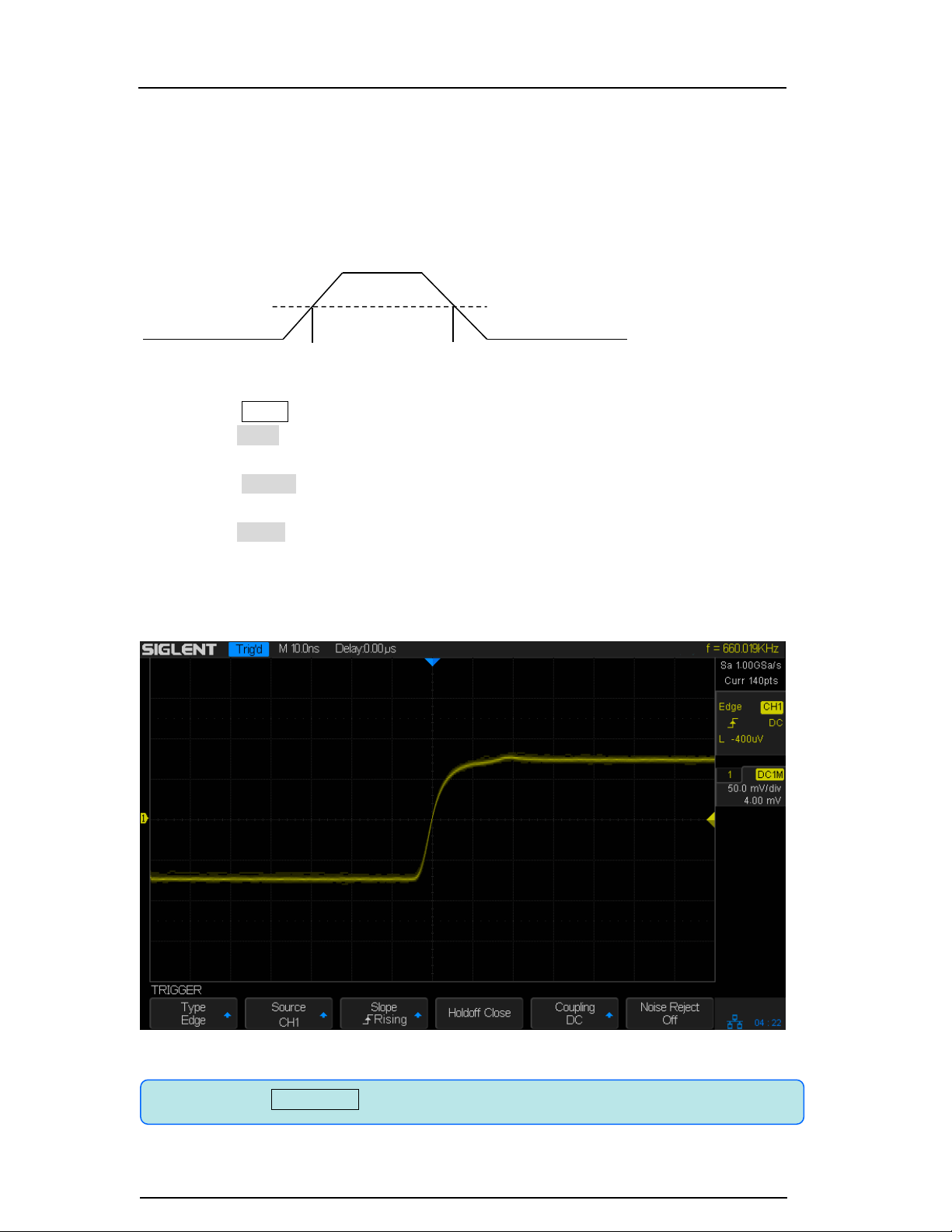This screenshot has width=952, height=1232.
Task: Click the channel 1 tab label
Action: tap(730, 775)
